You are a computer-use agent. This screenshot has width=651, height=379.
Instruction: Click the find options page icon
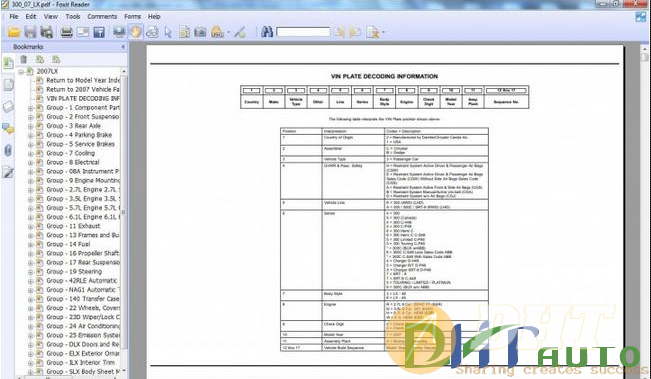[372, 32]
